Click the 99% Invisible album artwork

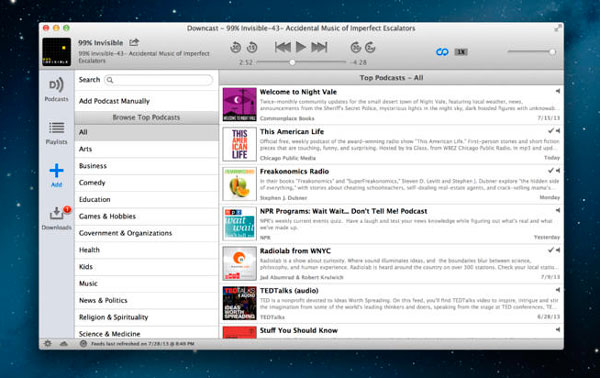click(57, 52)
